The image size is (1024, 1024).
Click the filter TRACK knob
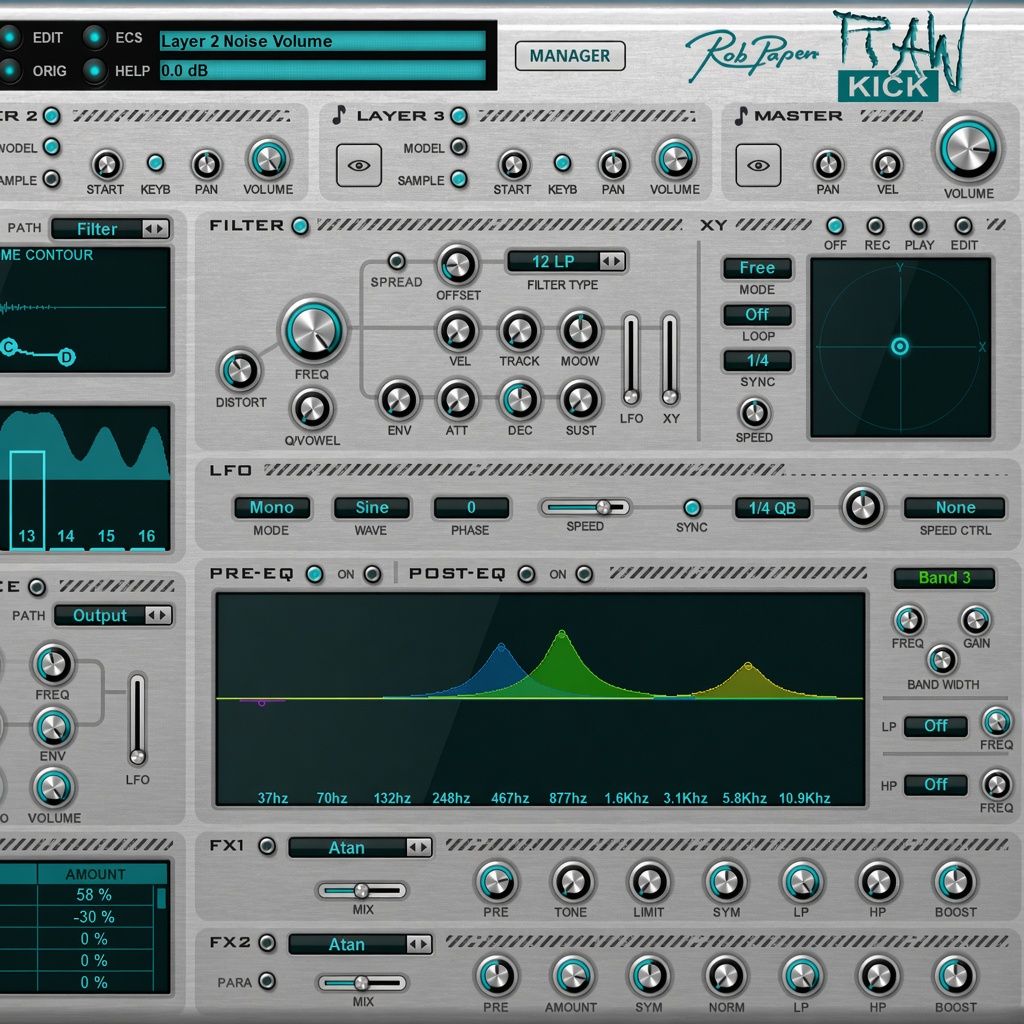519,330
